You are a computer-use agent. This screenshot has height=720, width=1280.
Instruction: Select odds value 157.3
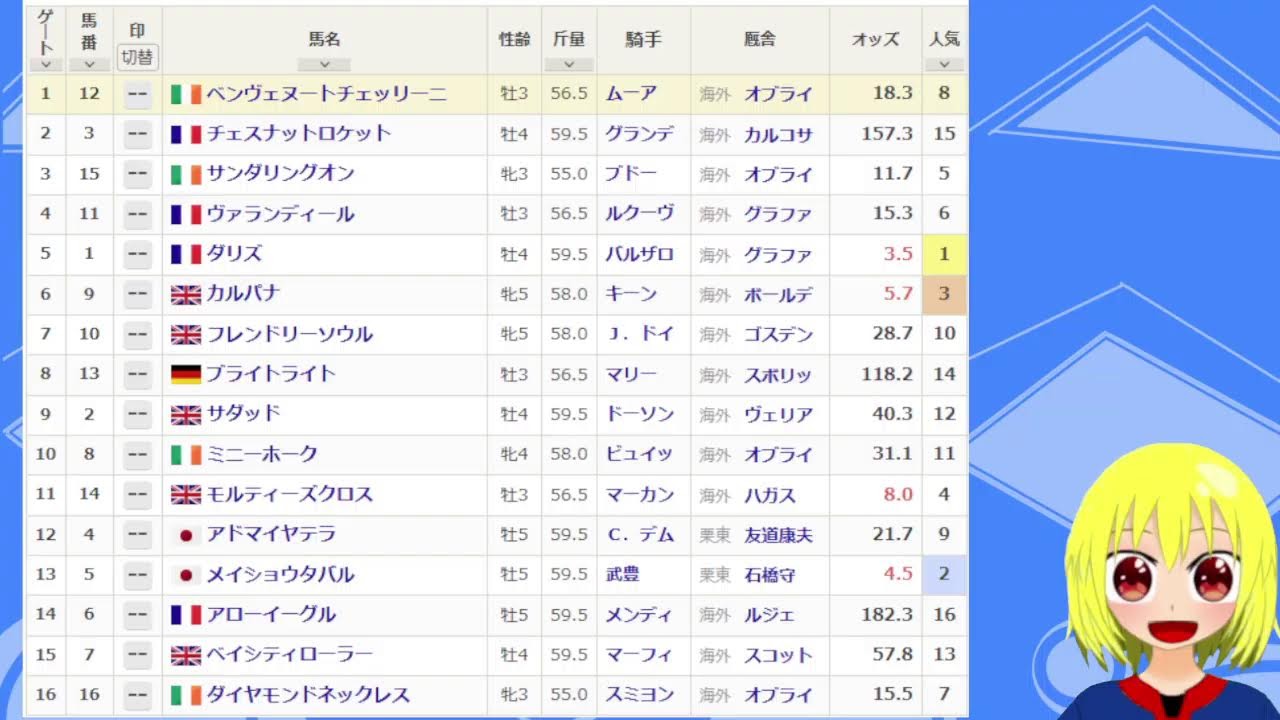point(887,134)
